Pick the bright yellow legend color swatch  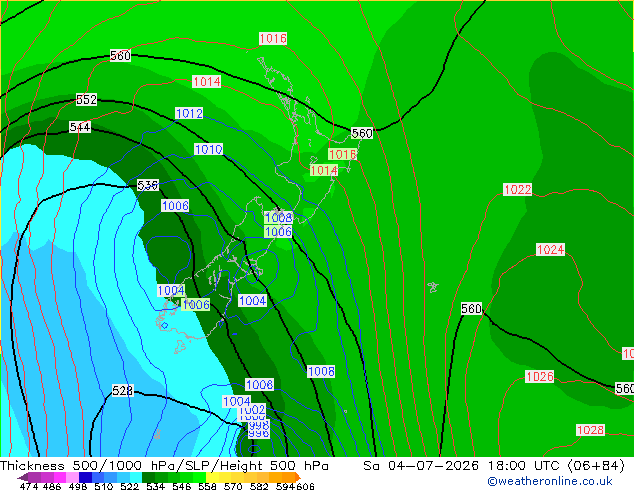pyautogui.click(x=212, y=477)
